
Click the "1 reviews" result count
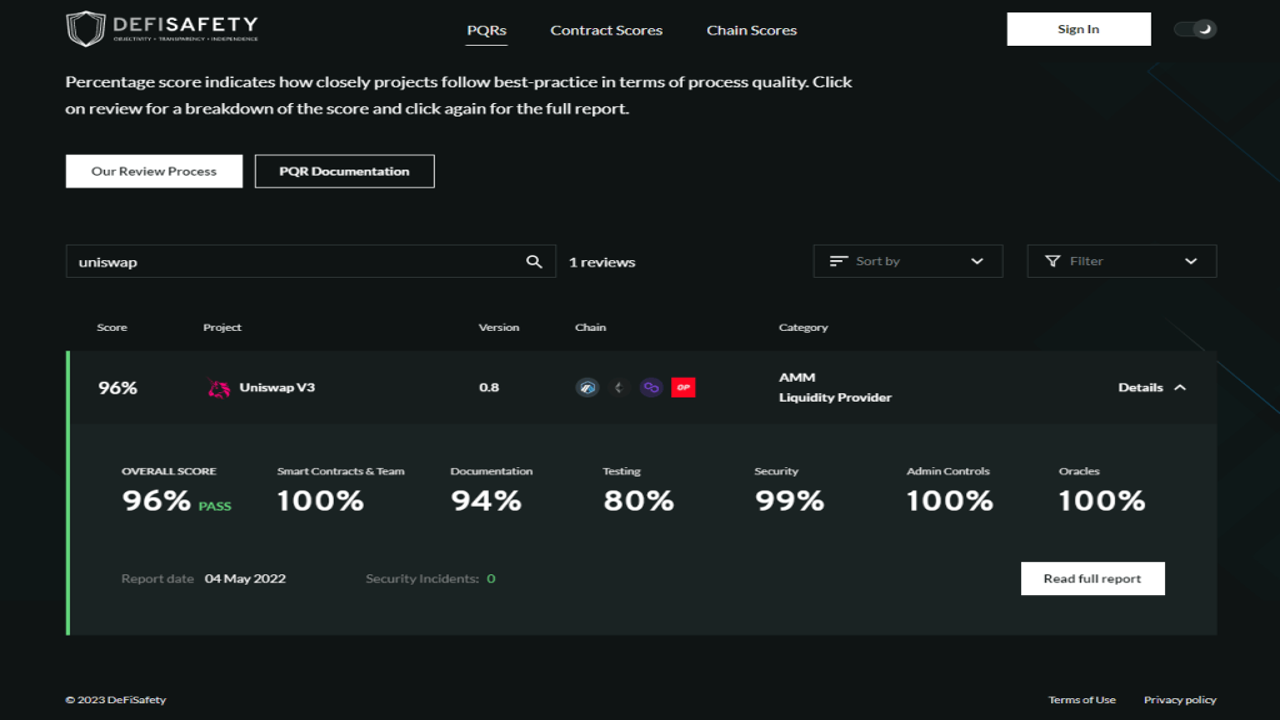pyautogui.click(x=602, y=262)
